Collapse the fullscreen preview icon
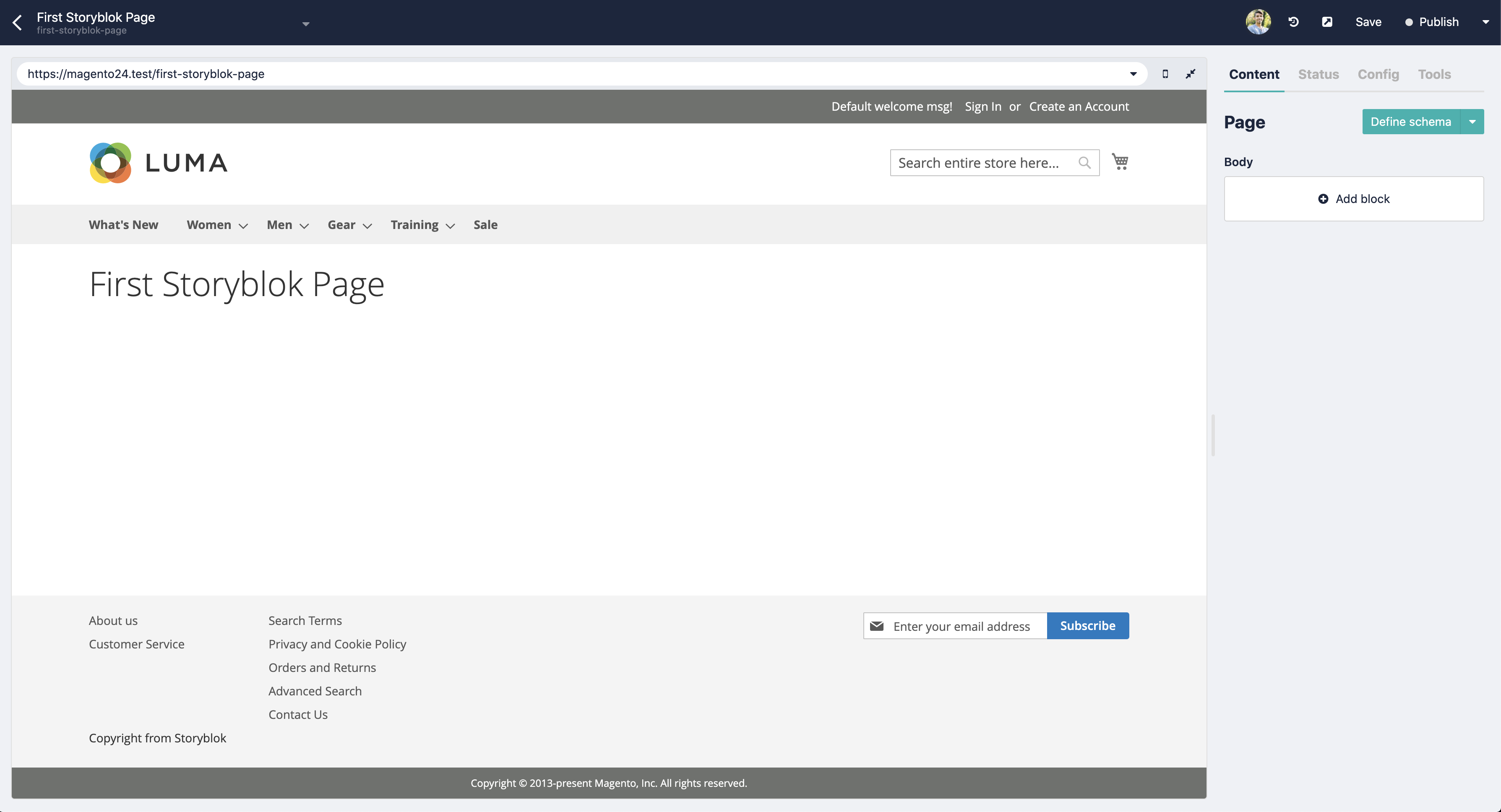The image size is (1501, 812). [1191, 74]
